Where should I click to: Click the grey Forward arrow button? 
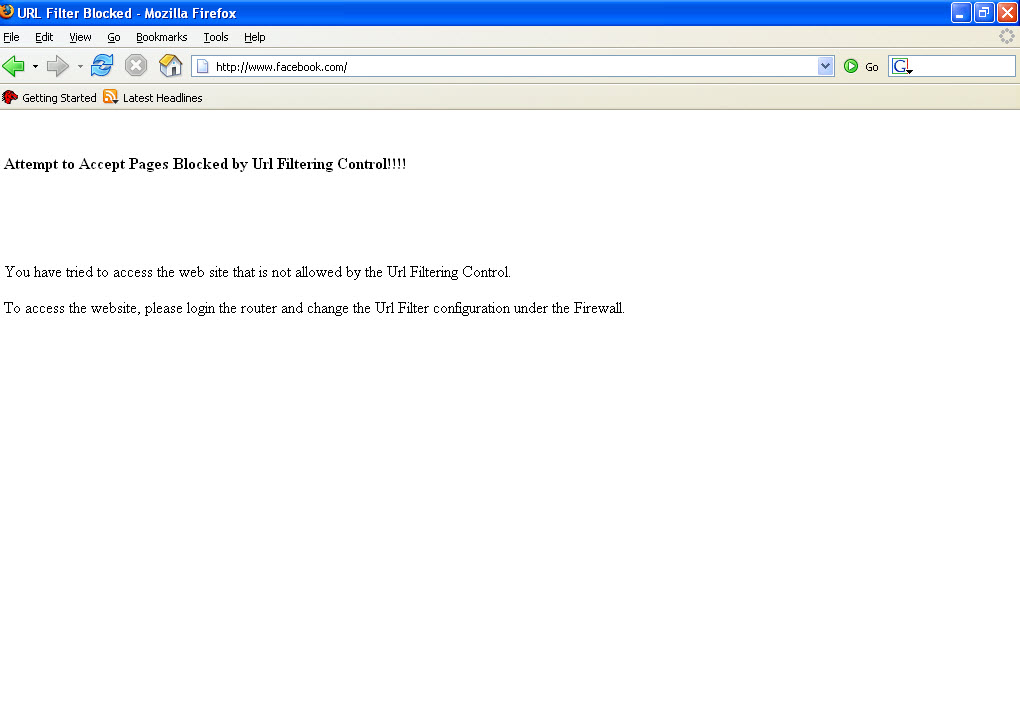pyautogui.click(x=58, y=66)
